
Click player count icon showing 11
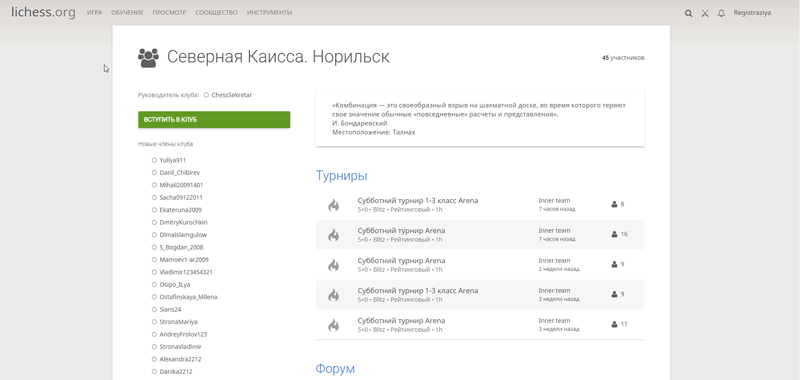pos(614,324)
